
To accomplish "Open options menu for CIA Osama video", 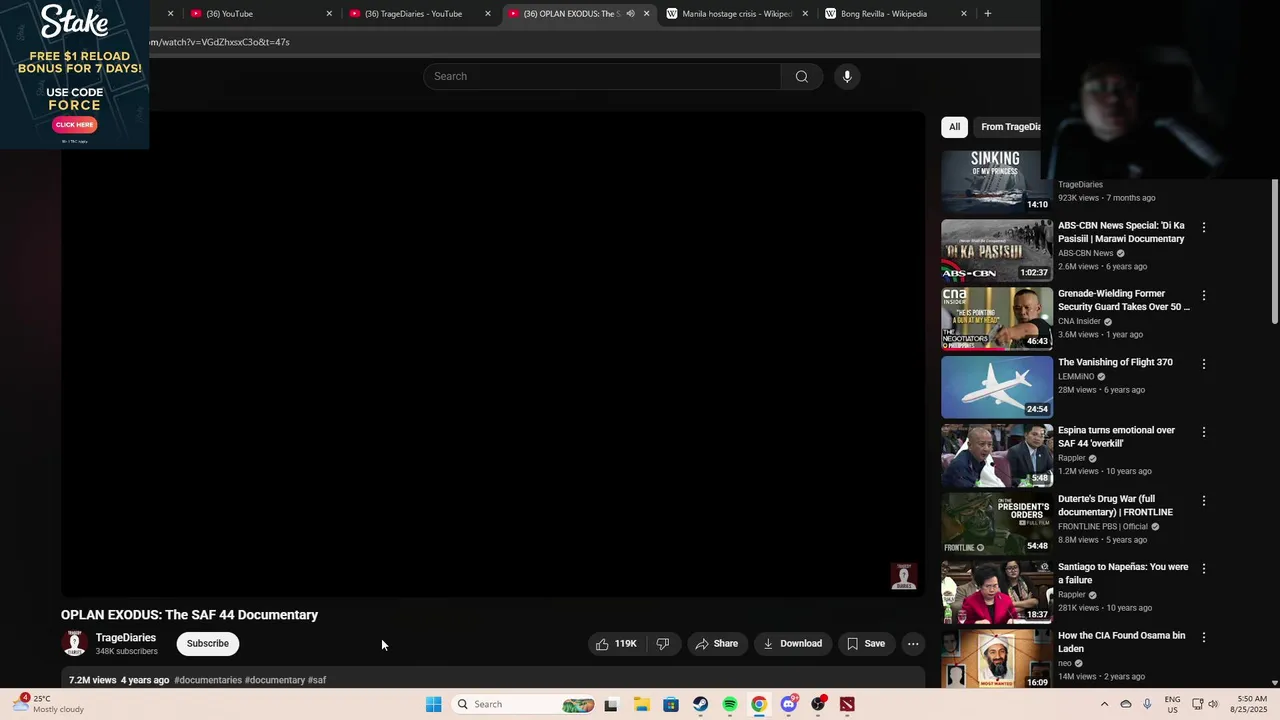I will click(1204, 637).
